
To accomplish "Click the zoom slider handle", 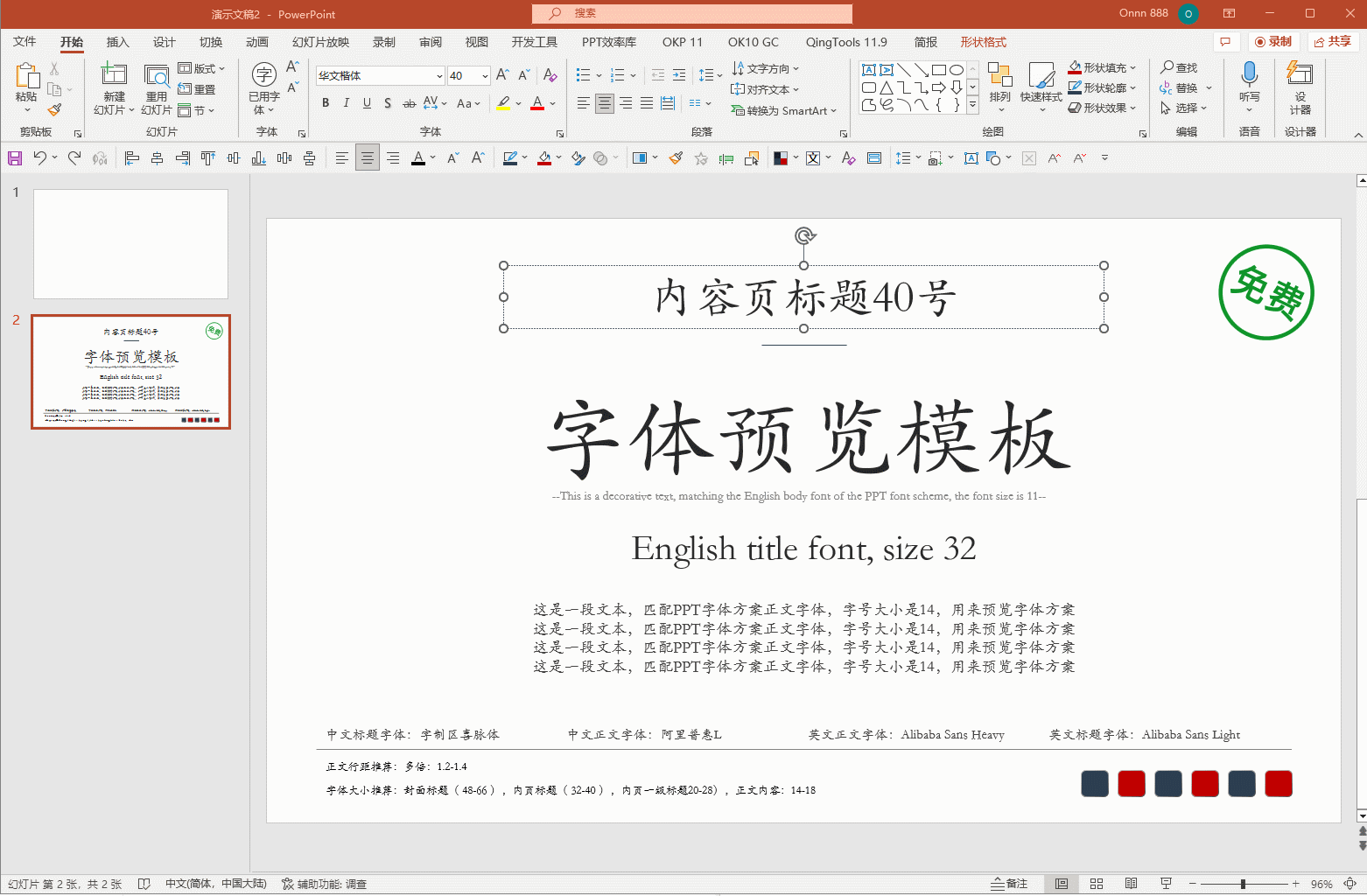I will [1243, 884].
